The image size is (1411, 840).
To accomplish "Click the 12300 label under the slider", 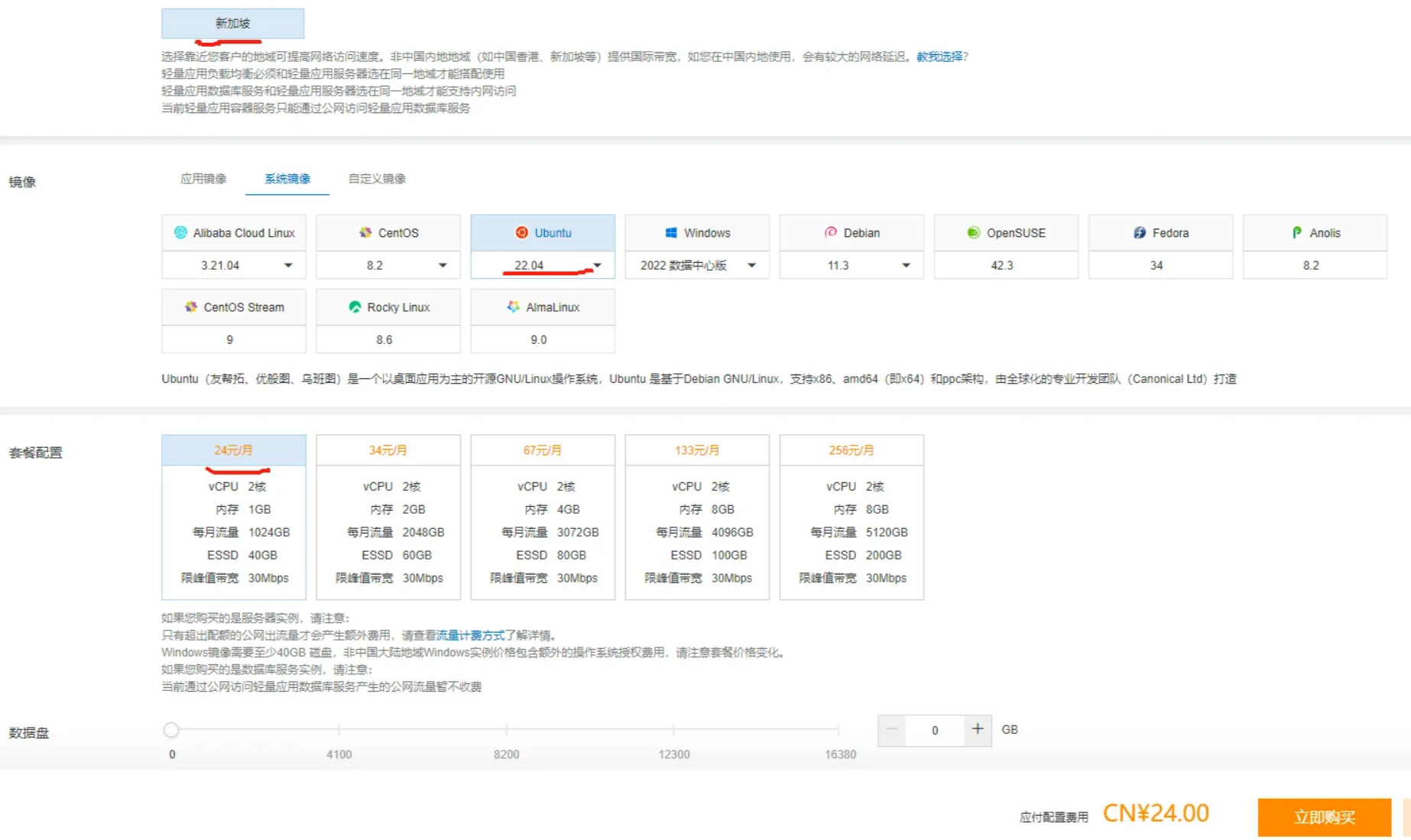I will [674, 754].
